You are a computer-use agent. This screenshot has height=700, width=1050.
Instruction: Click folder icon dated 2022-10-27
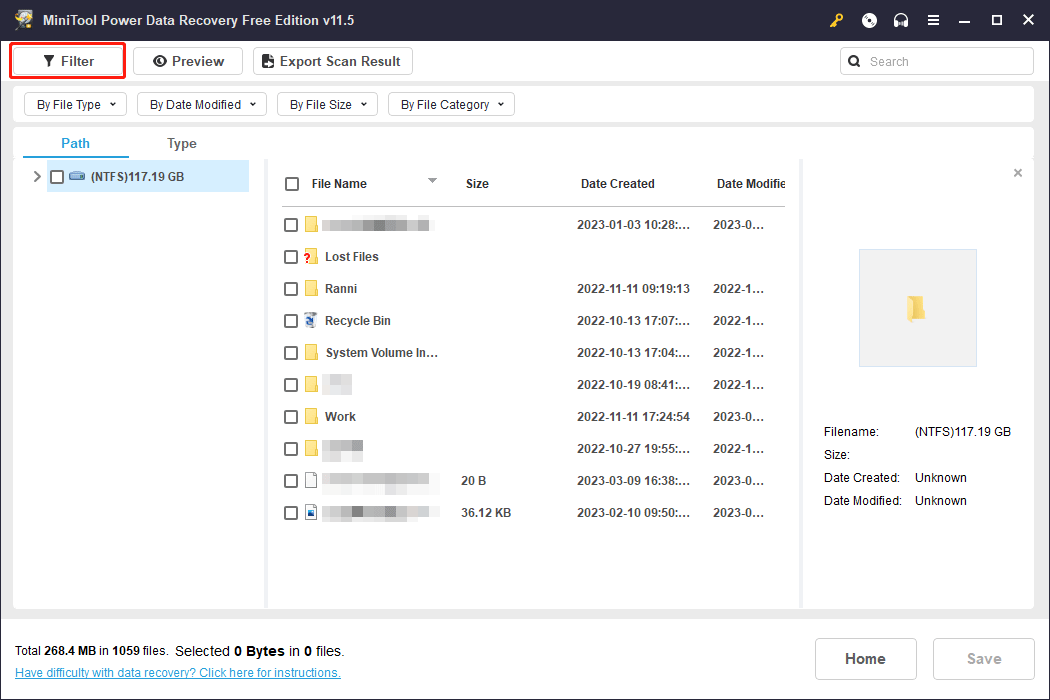tap(311, 448)
